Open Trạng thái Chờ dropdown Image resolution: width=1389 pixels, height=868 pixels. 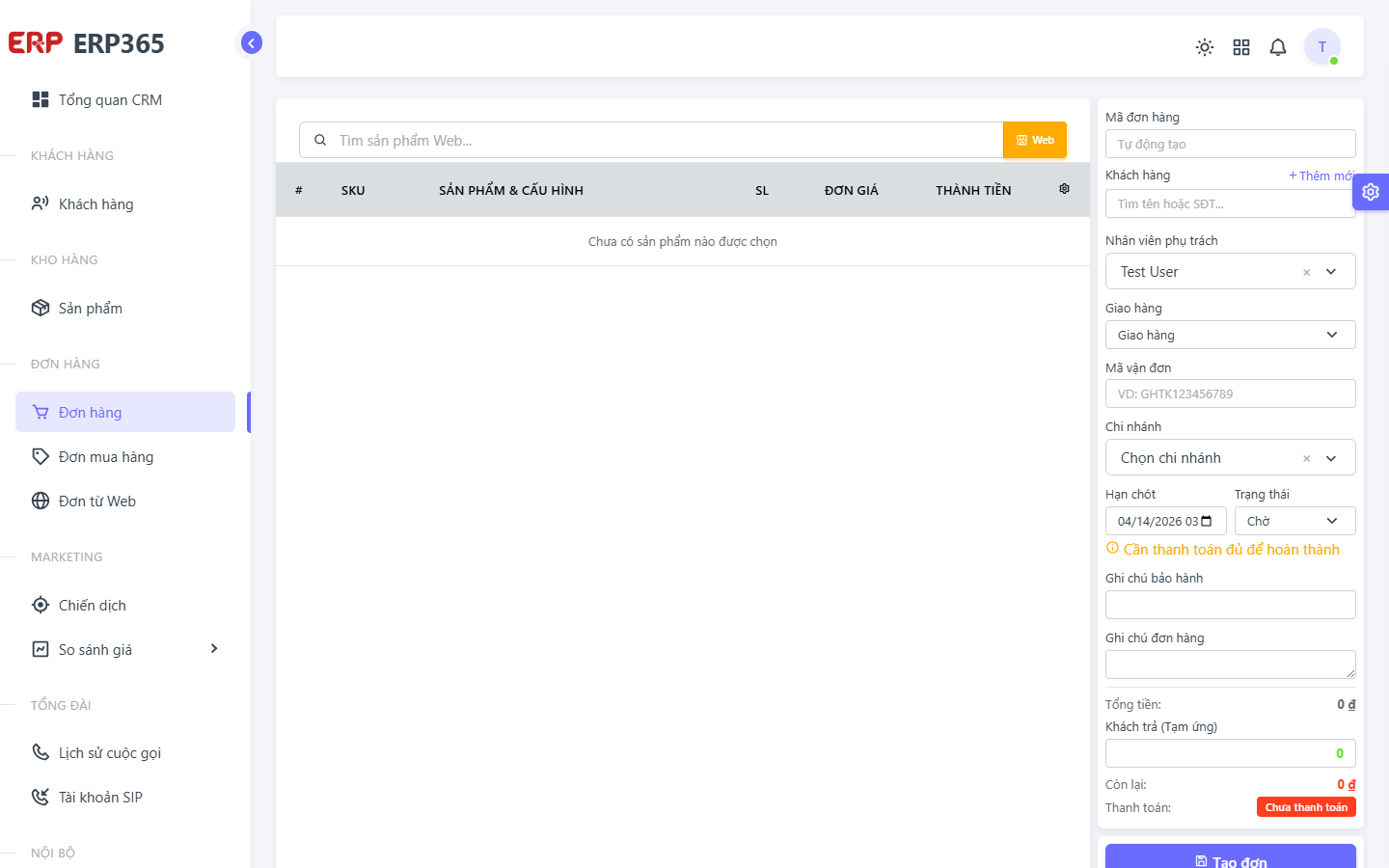tap(1295, 521)
